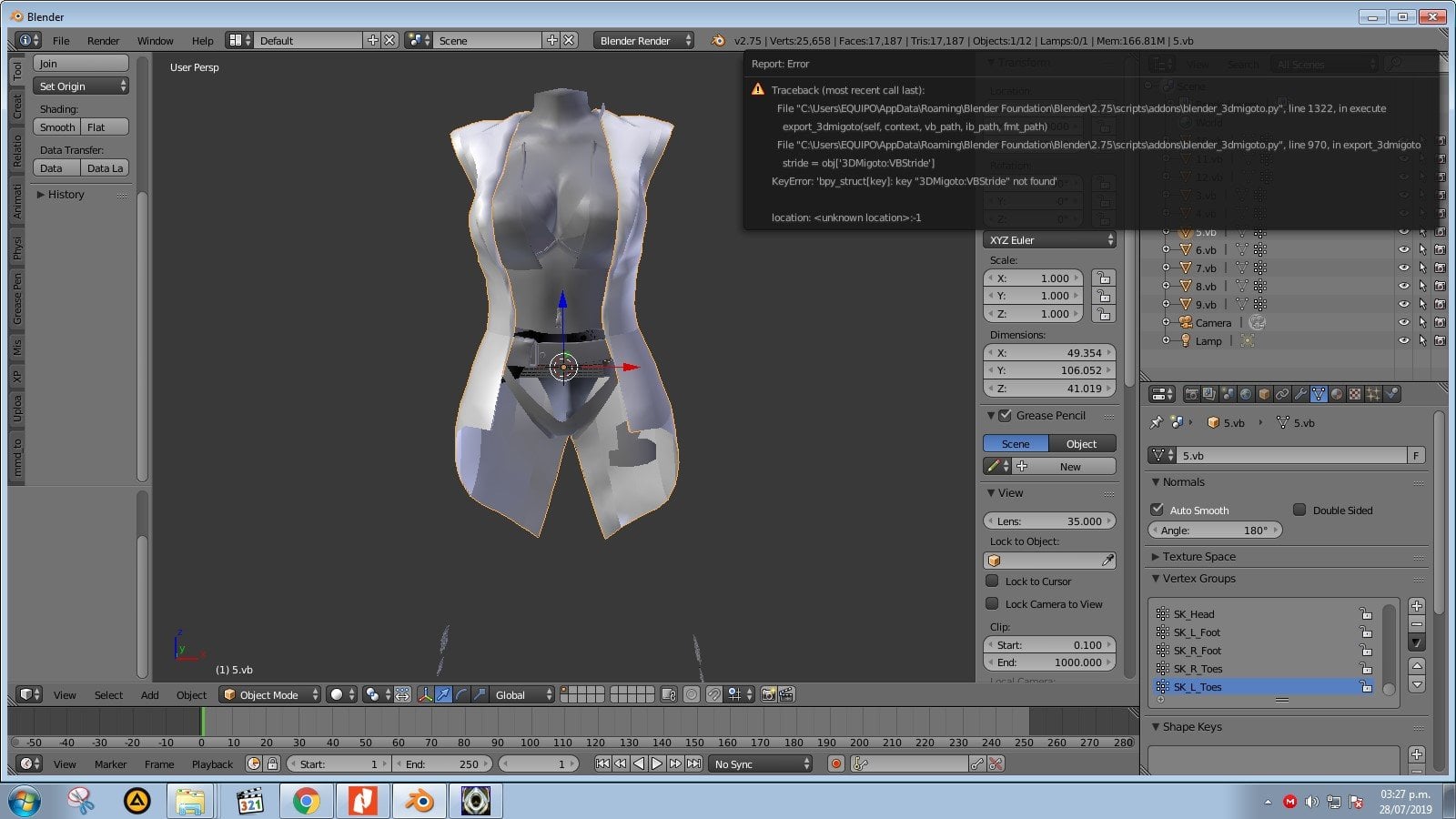Open the Blender Render engine dropdown
The width and height of the screenshot is (1456, 819).
(x=643, y=40)
